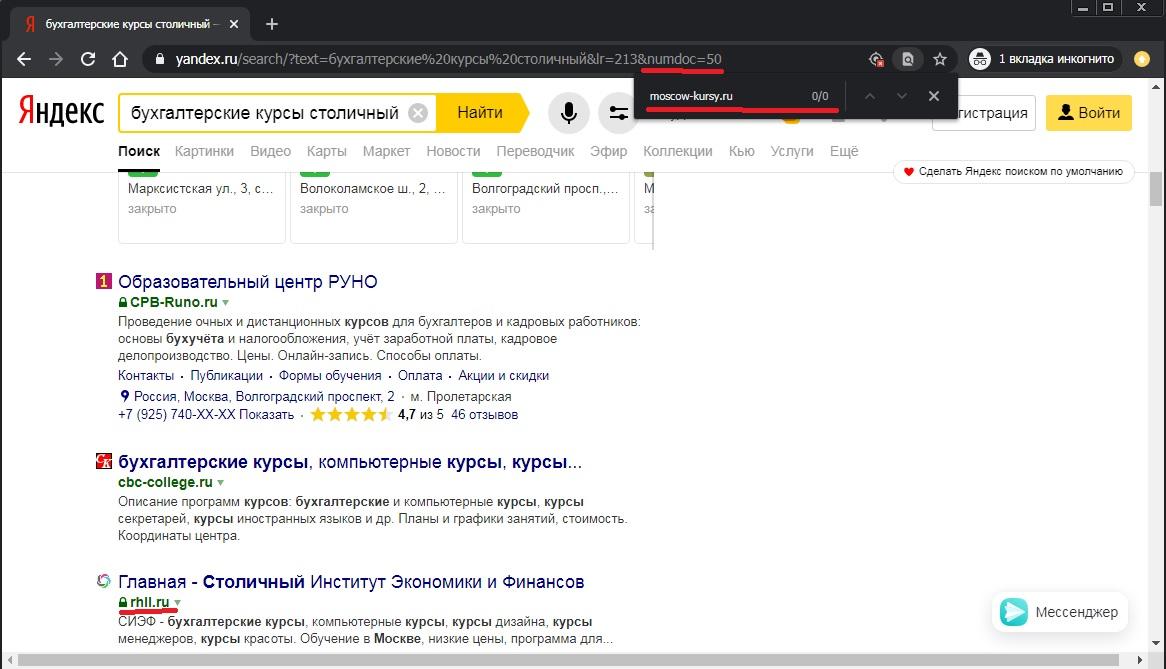Open the Формы обучения sitelink
Screen dimensions: 1166x669
pyautogui.click(x=330, y=375)
